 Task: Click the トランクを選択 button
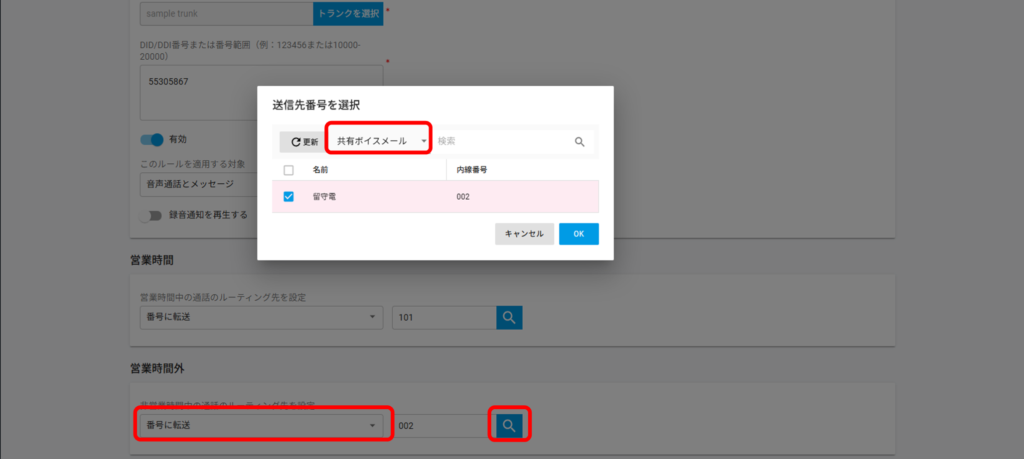pyautogui.click(x=348, y=14)
